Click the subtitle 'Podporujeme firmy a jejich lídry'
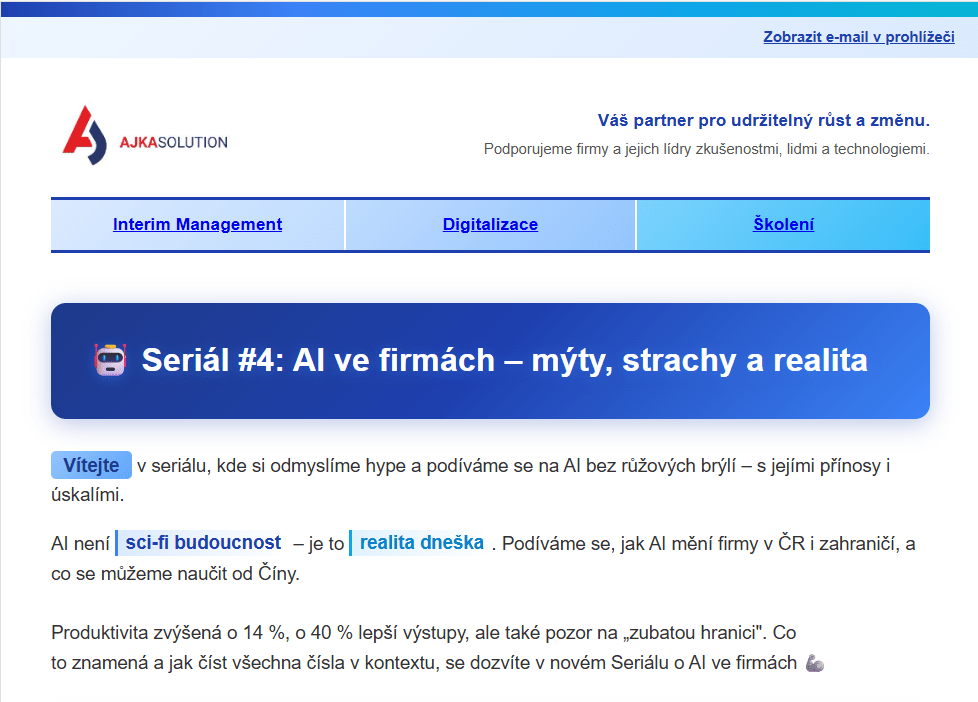The width and height of the screenshot is (978, 702). coord(706,150)
